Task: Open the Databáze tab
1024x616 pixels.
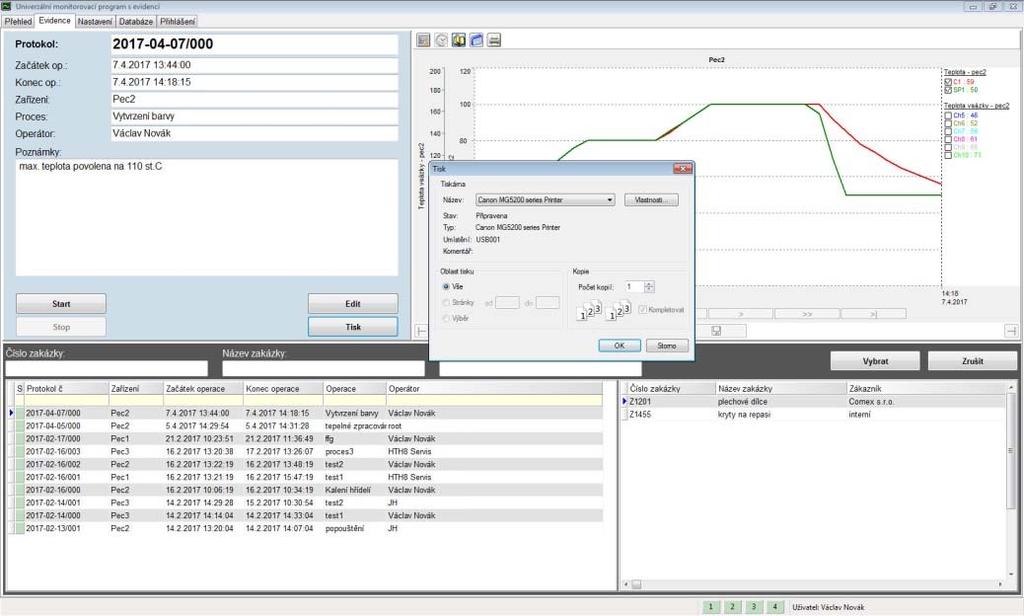Action: pos(136,22)
